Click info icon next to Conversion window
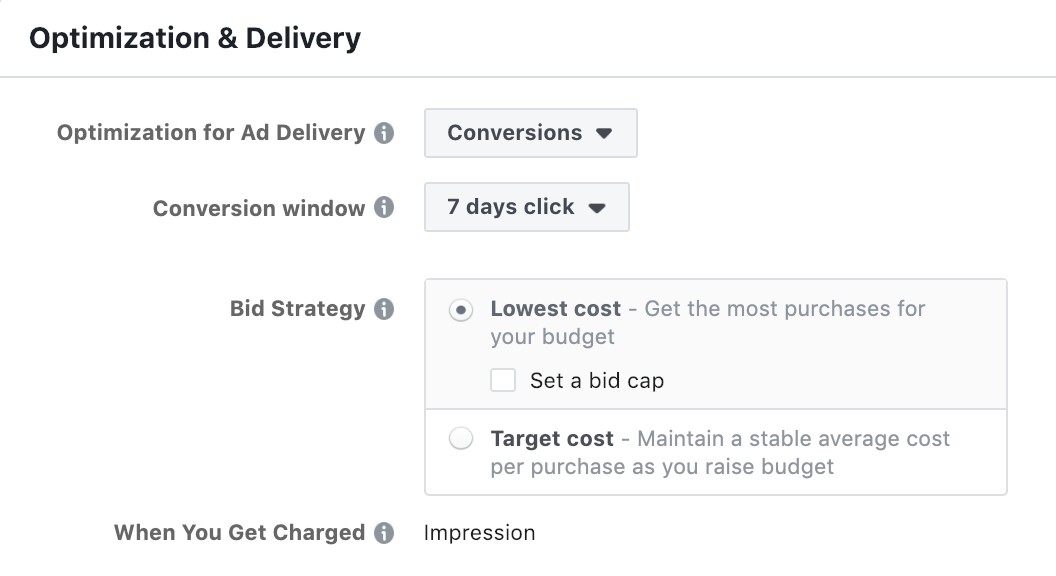 coord(384,208)
